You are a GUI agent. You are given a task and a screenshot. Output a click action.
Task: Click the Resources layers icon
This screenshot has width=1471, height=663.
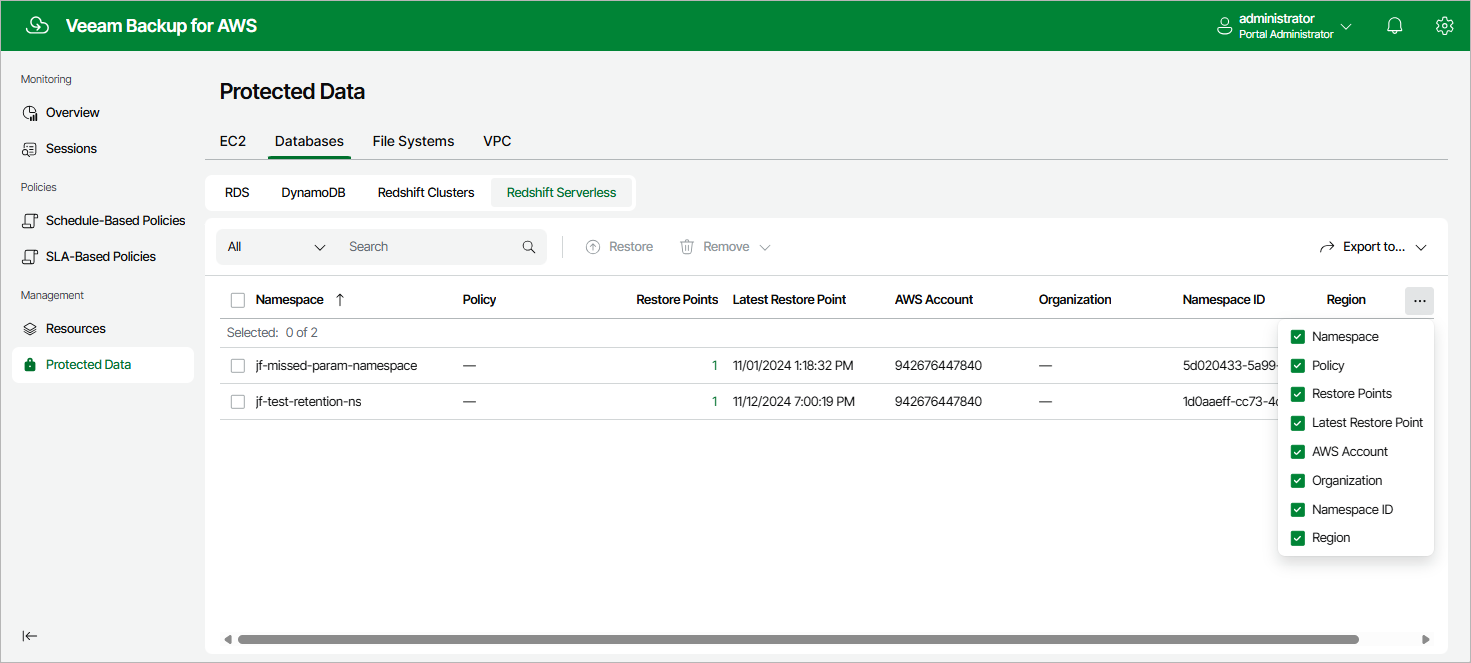(x=30, y=329)
